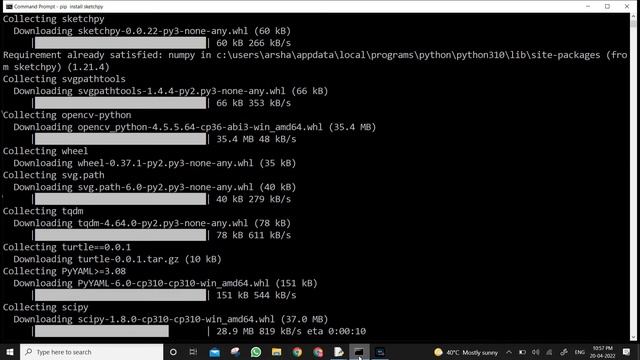
Task: Click 'Requirement already satisfied: numpy' line
Action: (x=315, y=55)
